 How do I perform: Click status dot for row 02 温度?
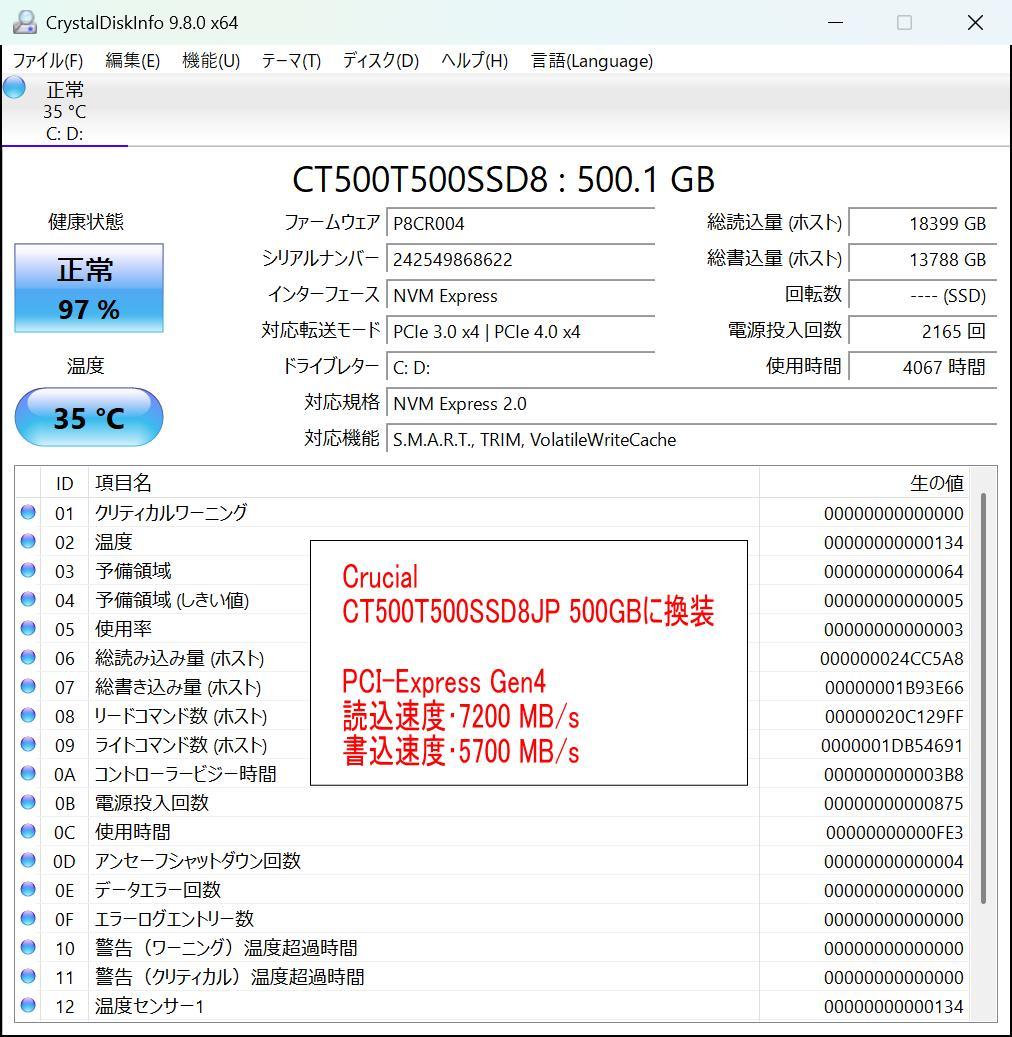28,542
